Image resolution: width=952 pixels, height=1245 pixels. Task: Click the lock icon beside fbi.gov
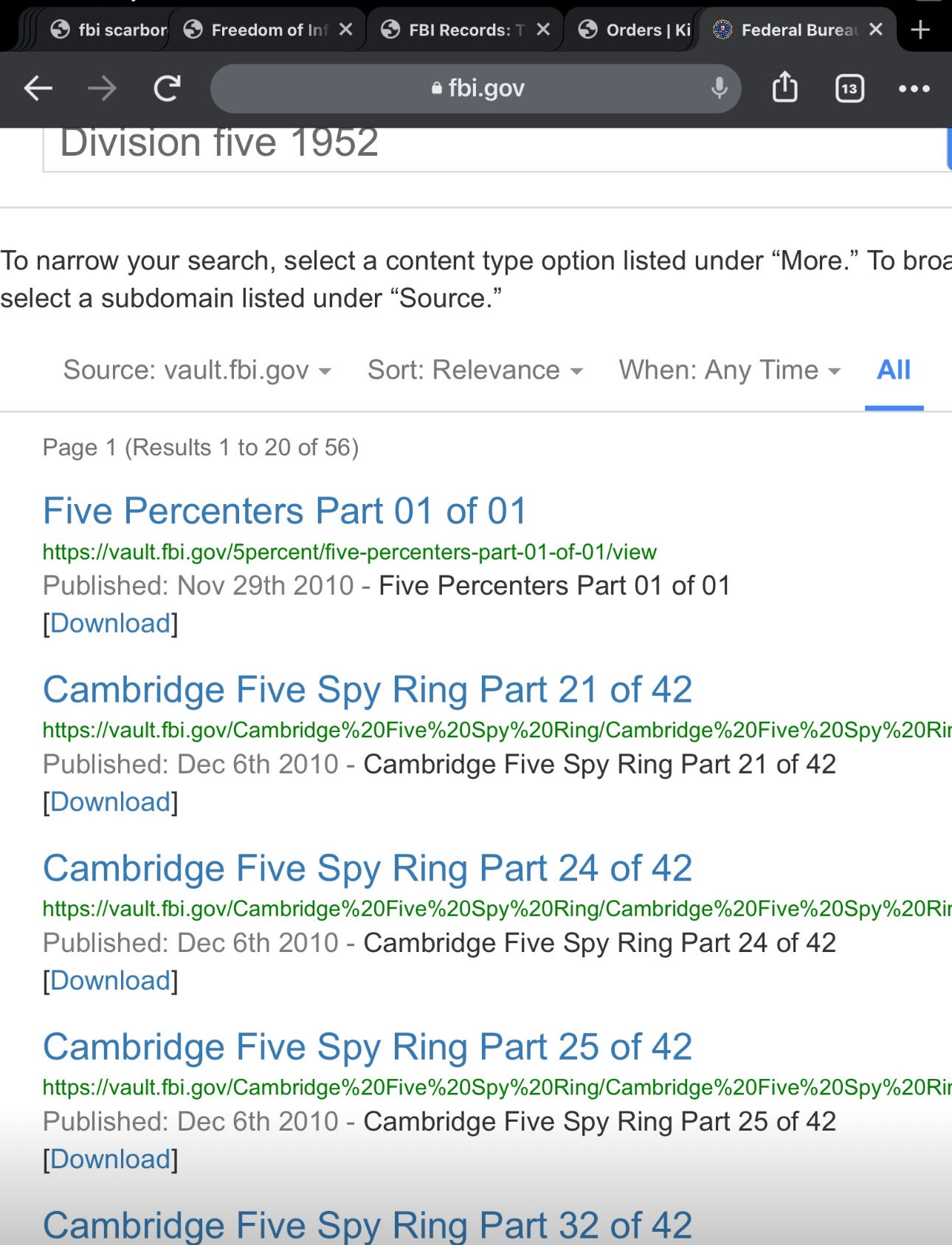437,88
